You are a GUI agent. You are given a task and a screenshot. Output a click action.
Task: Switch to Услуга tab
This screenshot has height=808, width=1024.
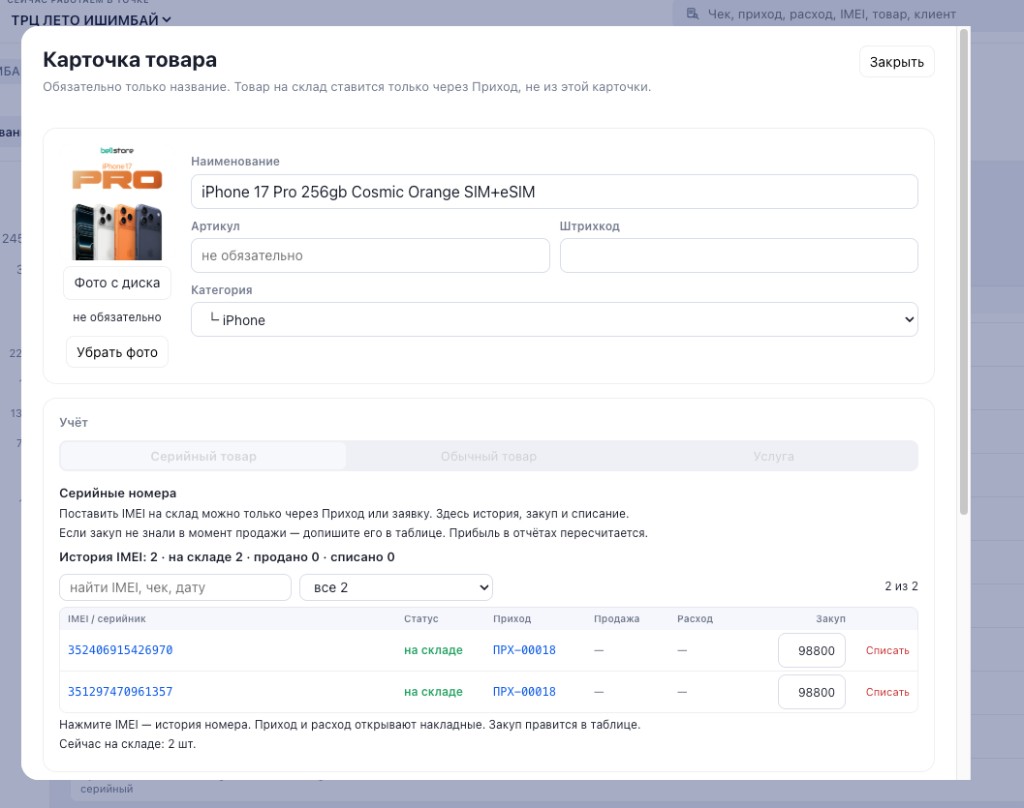773,456
